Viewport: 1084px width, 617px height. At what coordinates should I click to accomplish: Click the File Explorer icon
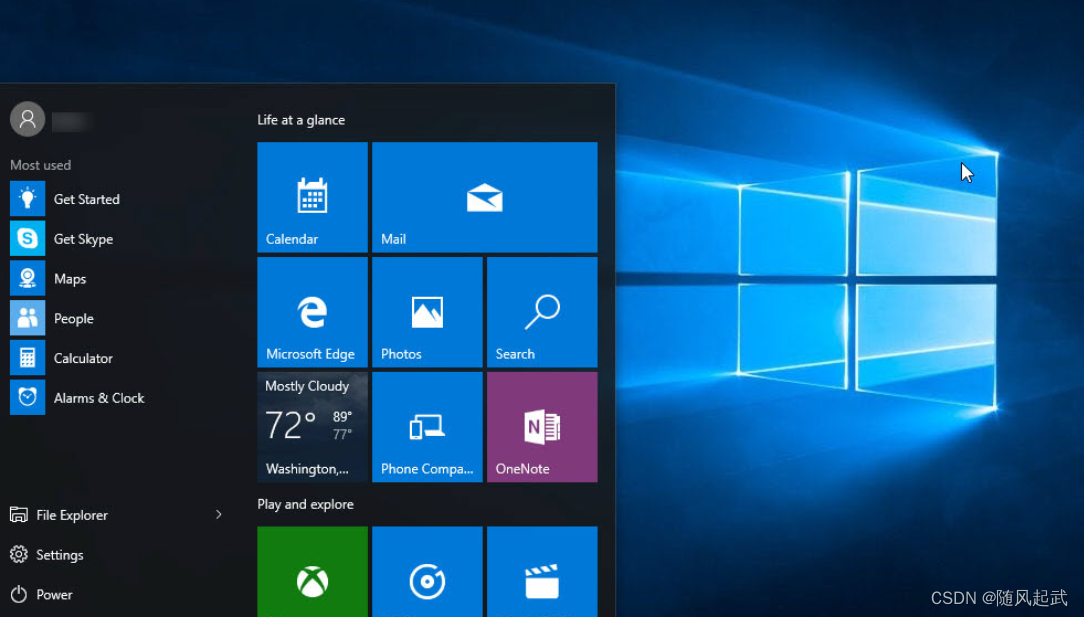19,515
